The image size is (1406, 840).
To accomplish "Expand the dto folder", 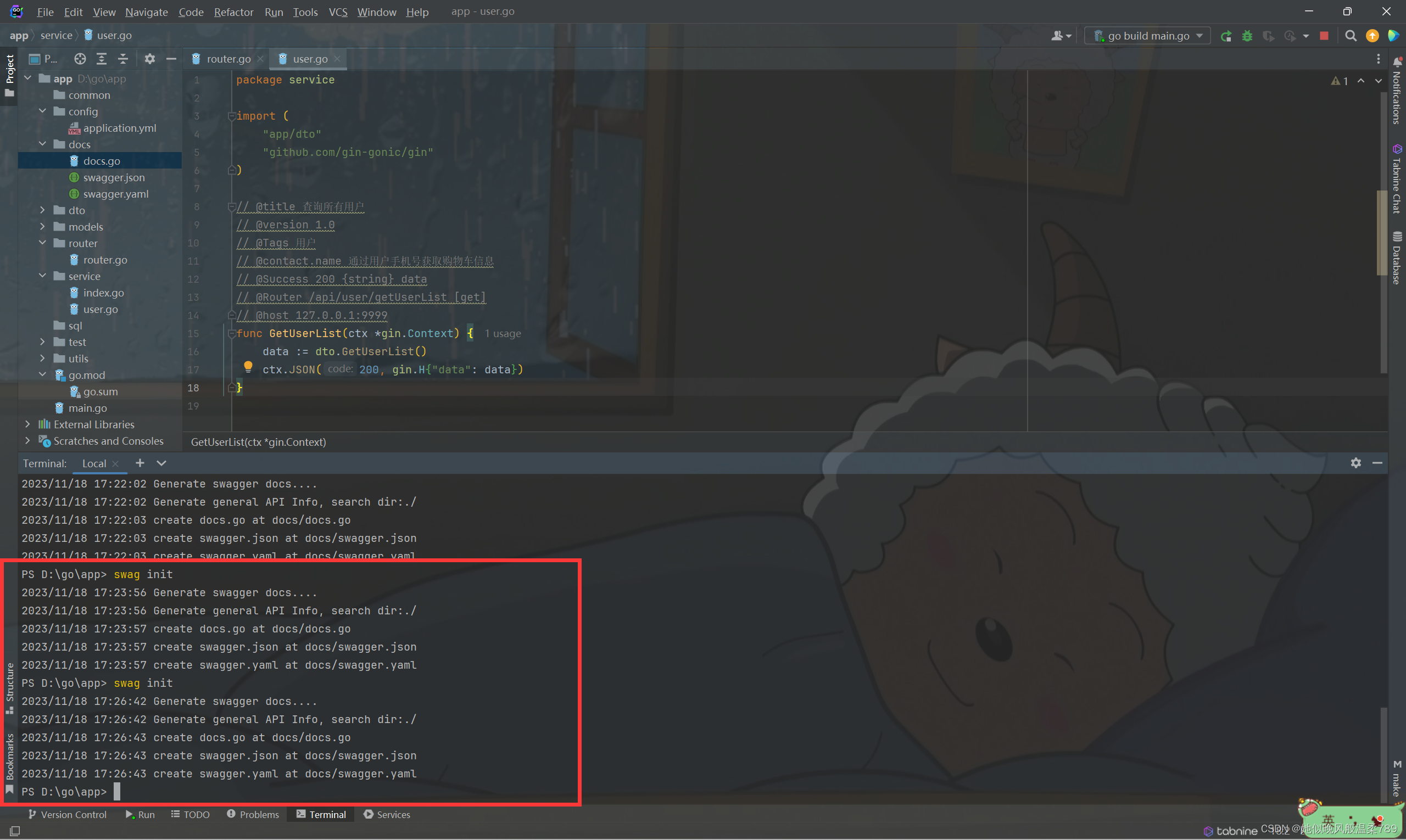I will (x=42, y=210).
